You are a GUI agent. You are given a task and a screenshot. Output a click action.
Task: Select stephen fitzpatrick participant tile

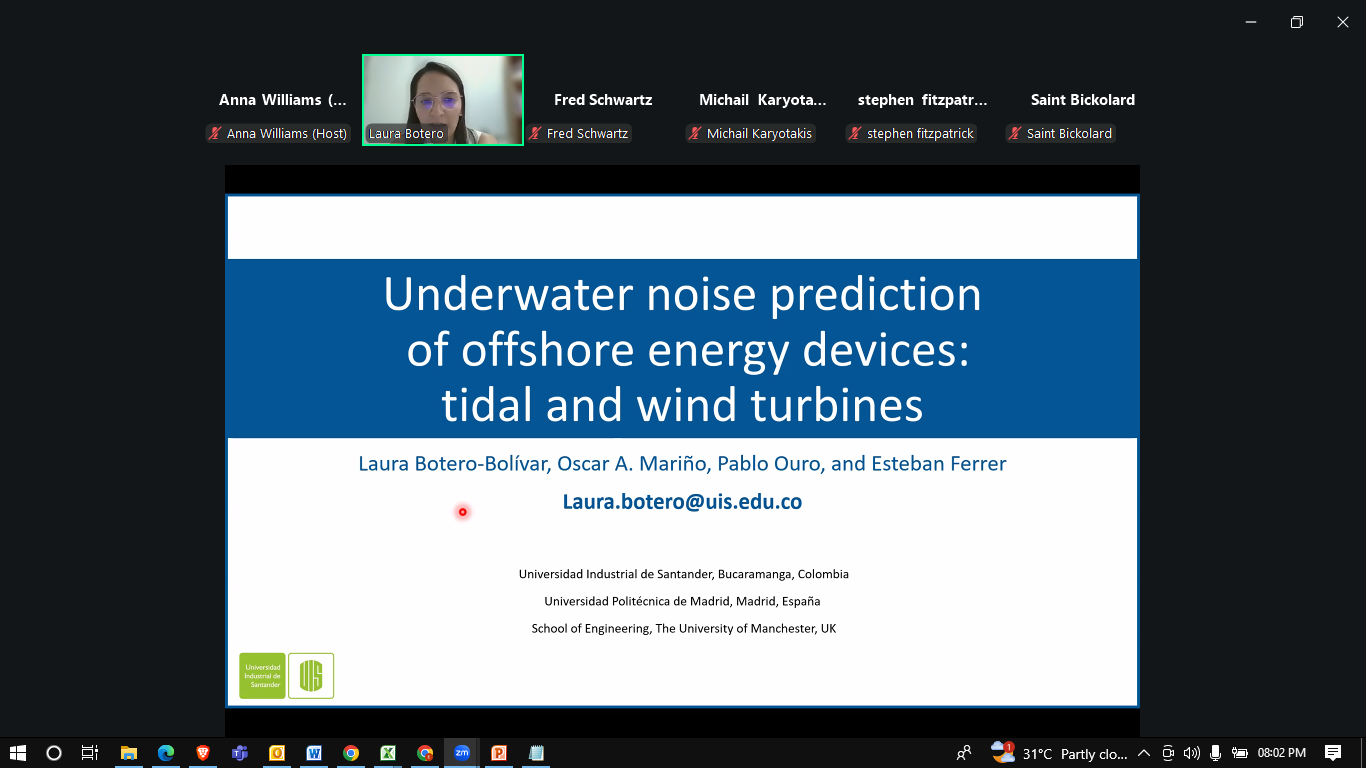923,100
